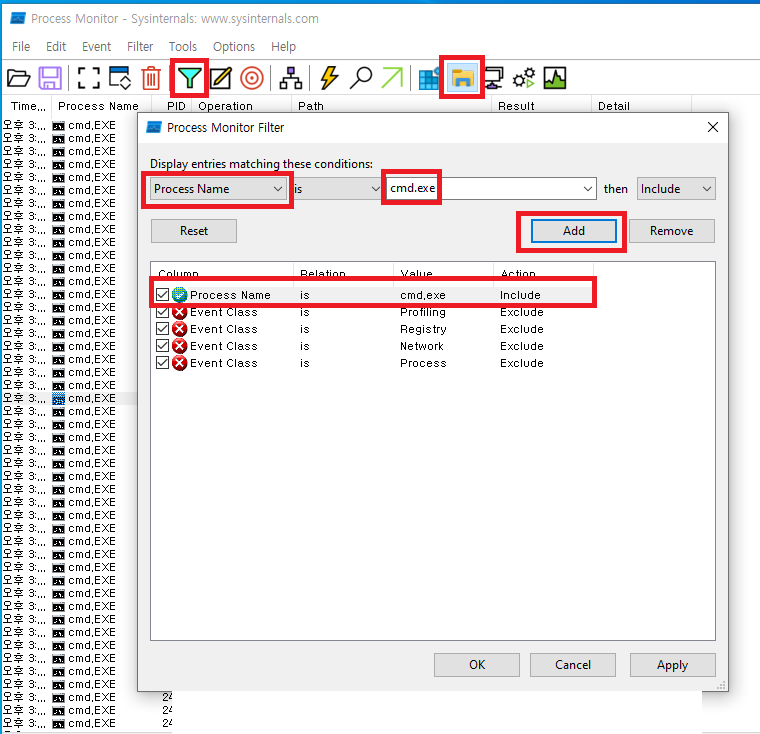This screenshot has width=760, height=734.
Task: Click the Find magnifier icon
Action: [361, 78]
